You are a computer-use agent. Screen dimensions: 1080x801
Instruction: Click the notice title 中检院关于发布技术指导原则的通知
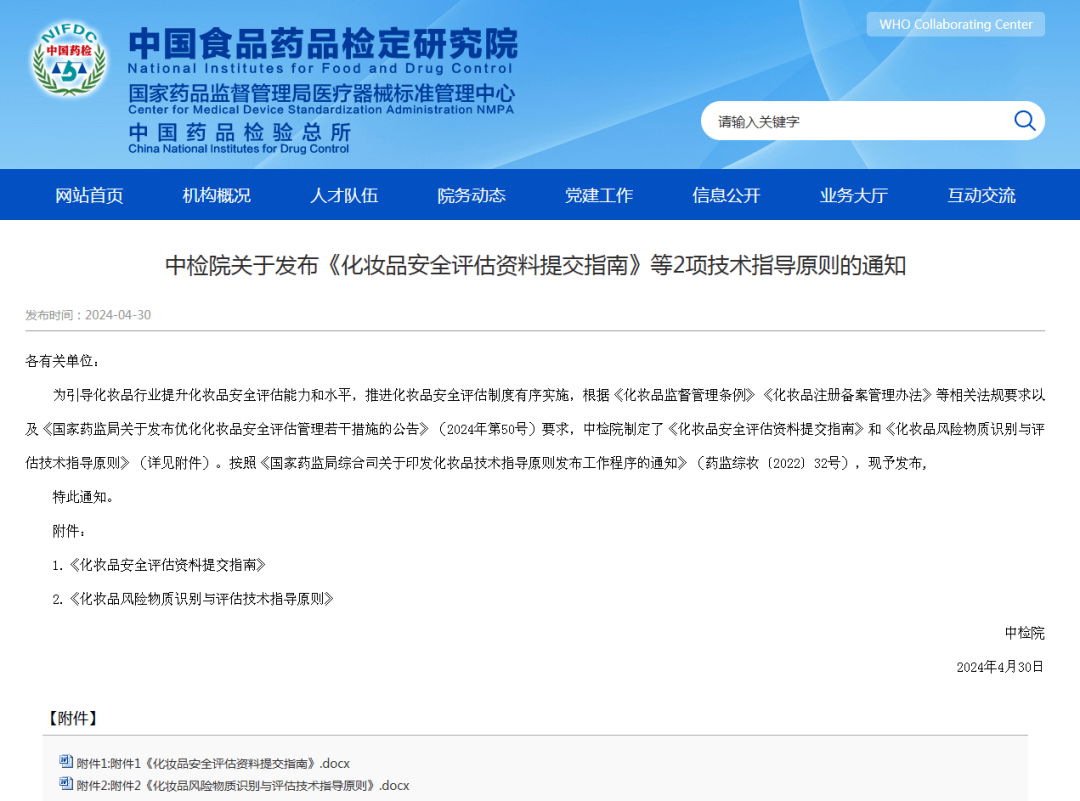[540, 264]
